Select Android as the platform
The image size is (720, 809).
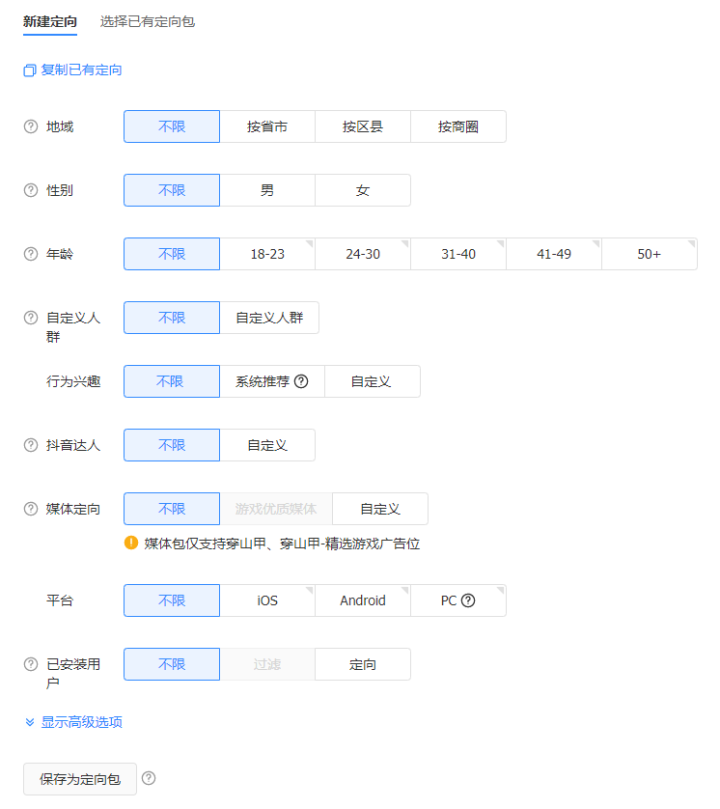point(362,601)
